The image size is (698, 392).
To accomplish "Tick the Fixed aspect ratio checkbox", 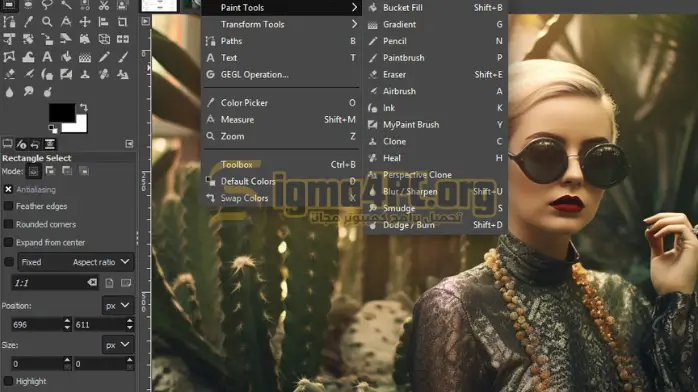I will tap(8, 262).
